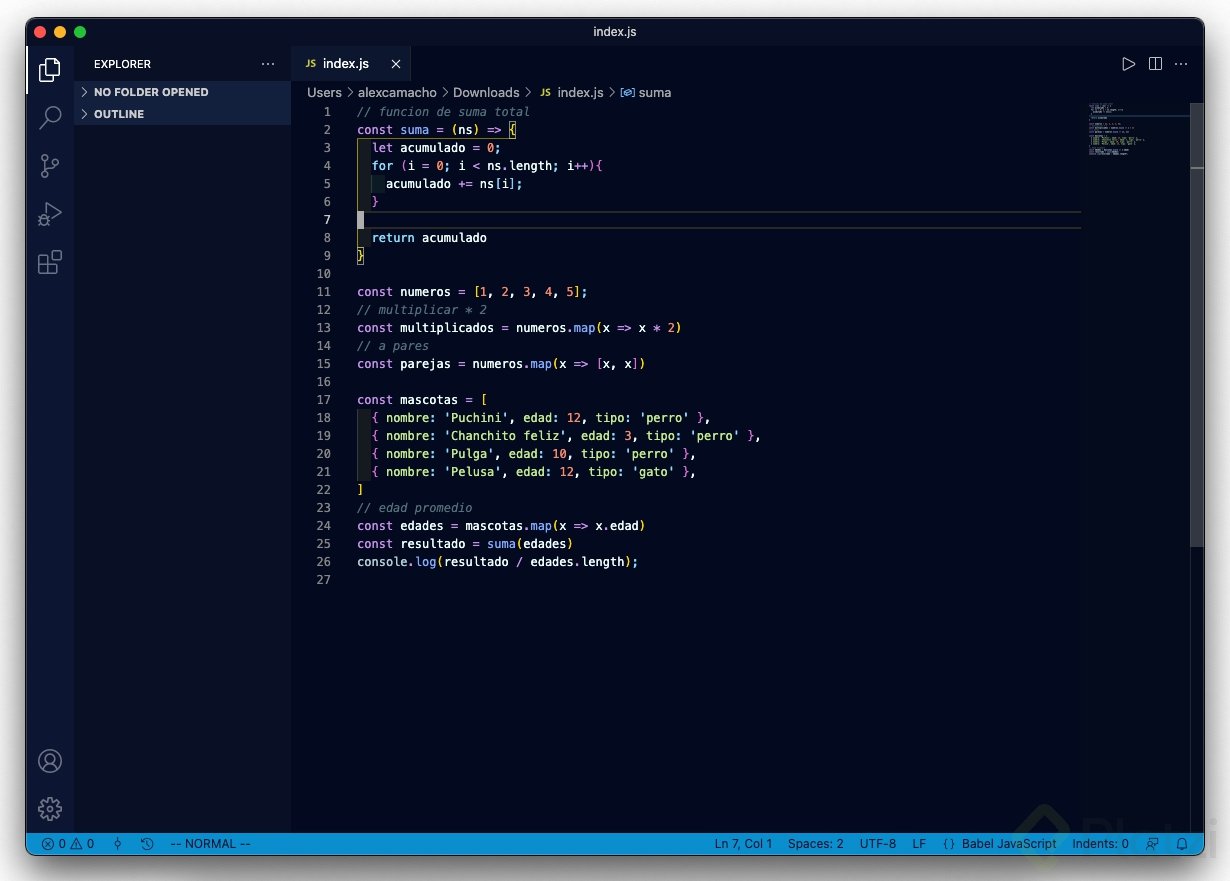Click the feedback icon in the status bar
1230x881 pixels.
click(x=1152, y=843)
